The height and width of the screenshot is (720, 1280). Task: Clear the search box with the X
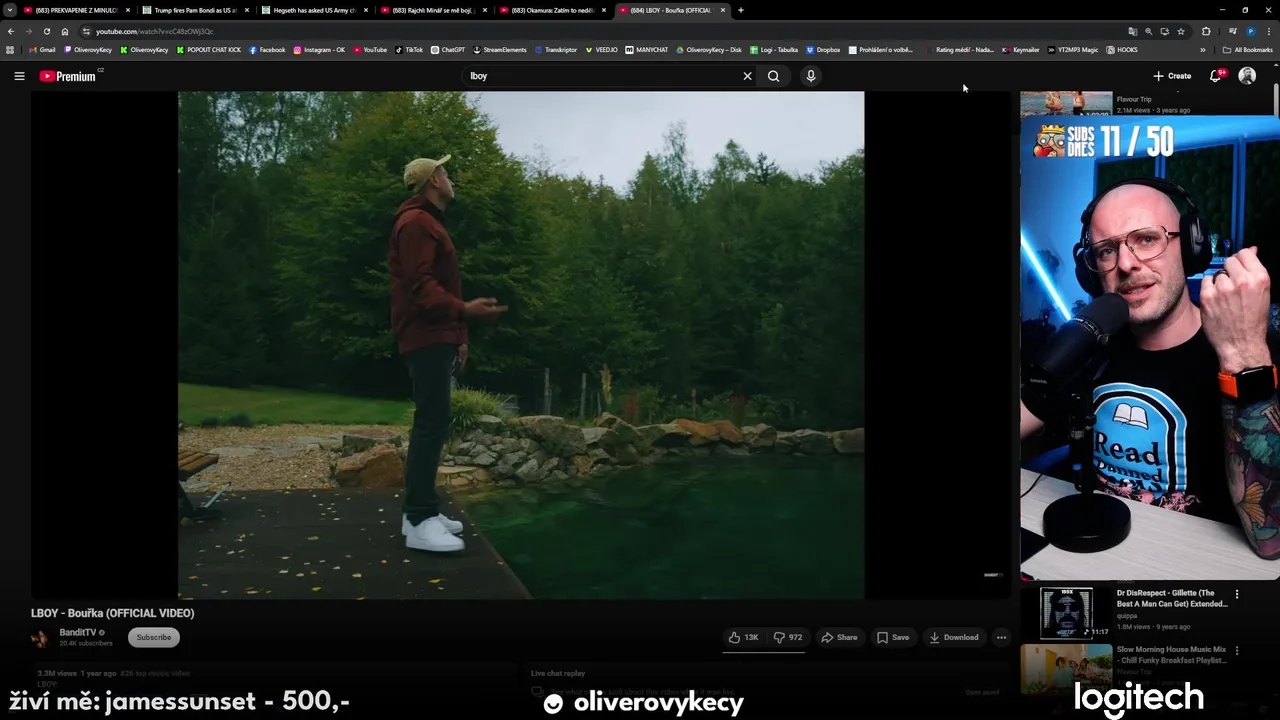tap(747, 76)
